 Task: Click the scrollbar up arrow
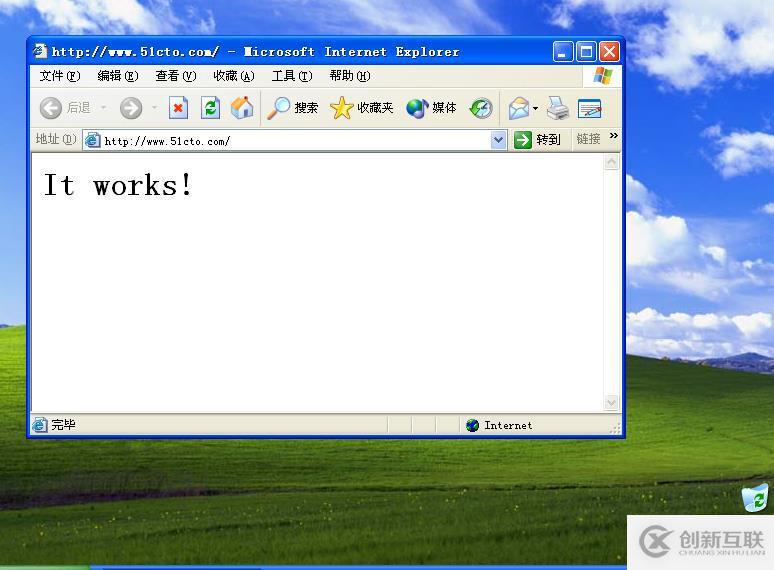pyautogui.click(x=612, y=162)
